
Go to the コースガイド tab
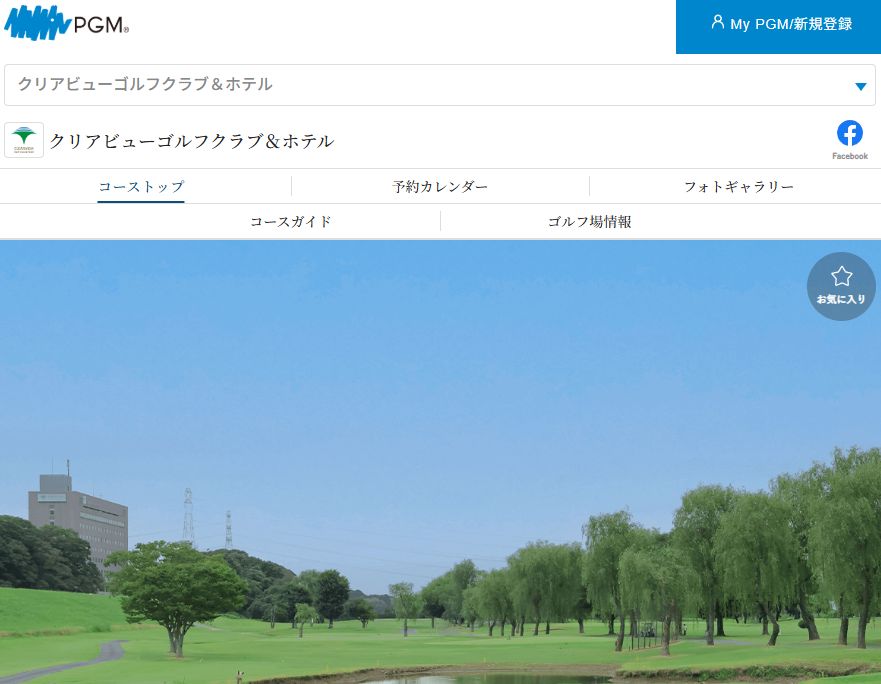(290, 222)
